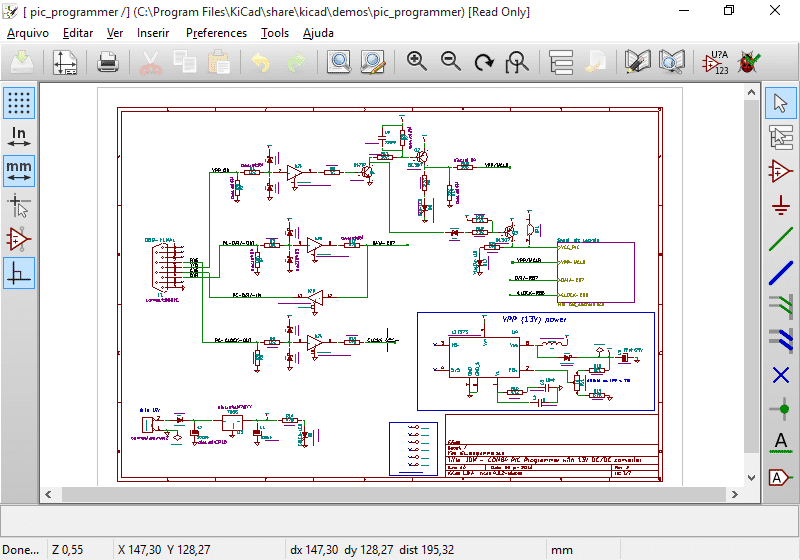Open the Preferences menu
The image size is (800, 560).
216,33
